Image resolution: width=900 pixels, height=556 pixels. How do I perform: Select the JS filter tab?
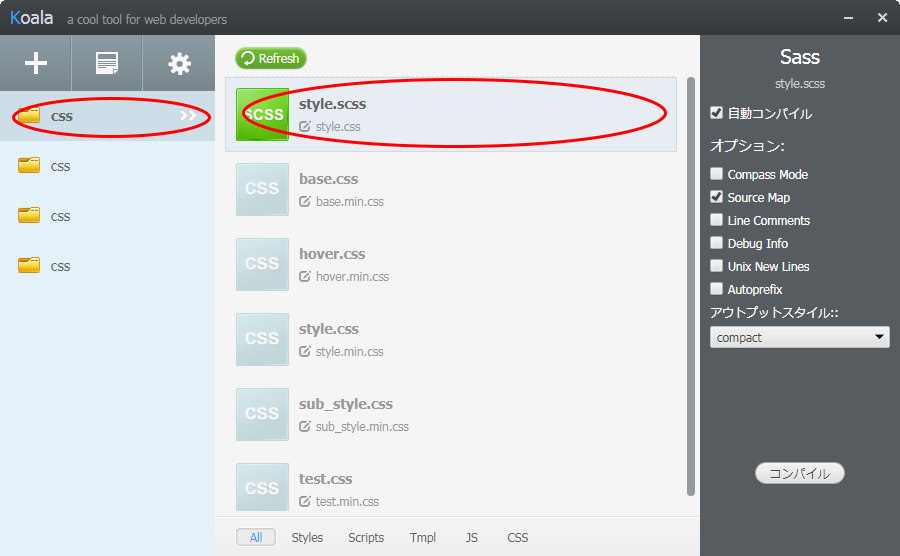point(471,538)
